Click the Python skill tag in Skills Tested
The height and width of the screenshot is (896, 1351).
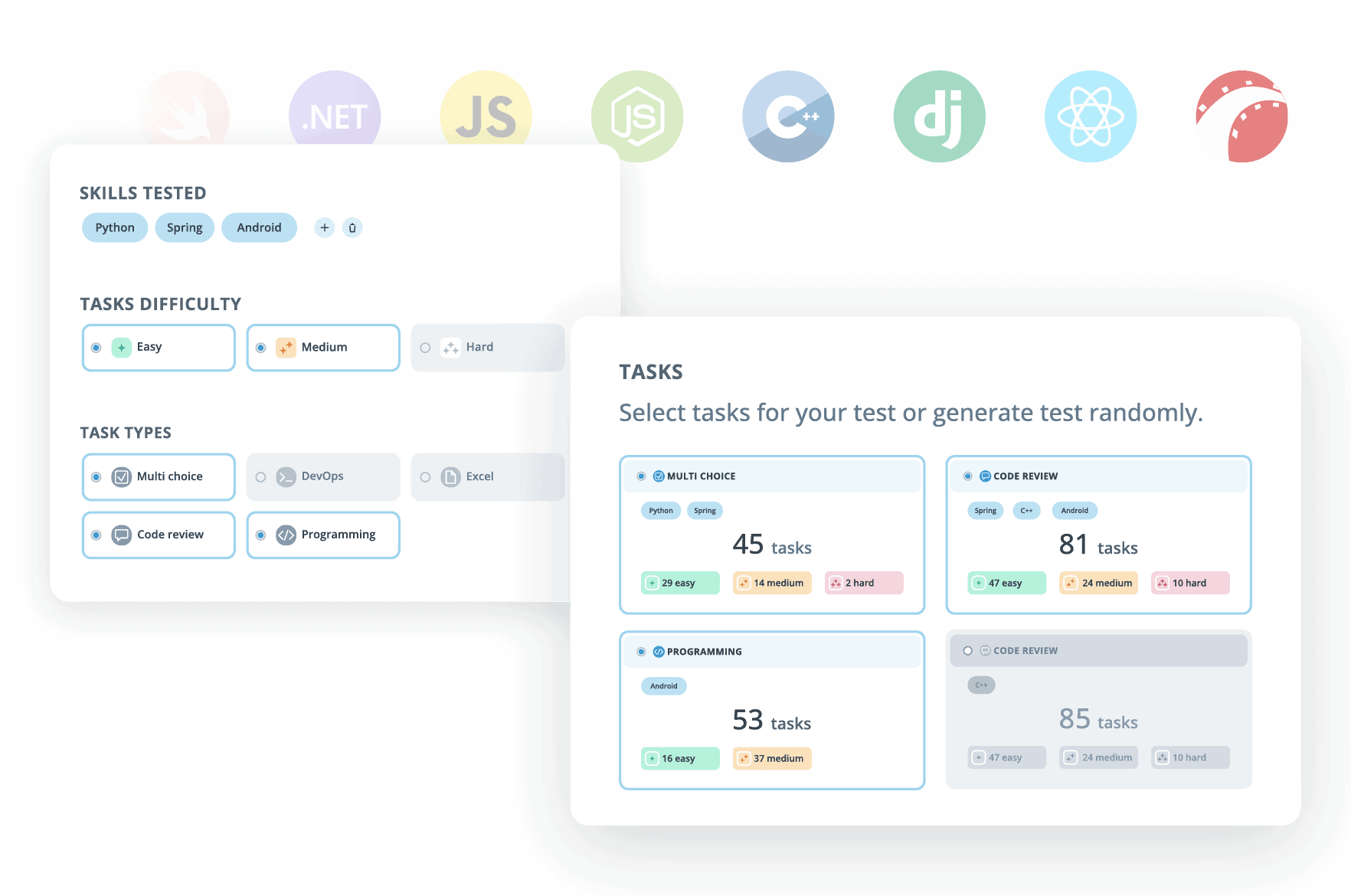(115, 227)
